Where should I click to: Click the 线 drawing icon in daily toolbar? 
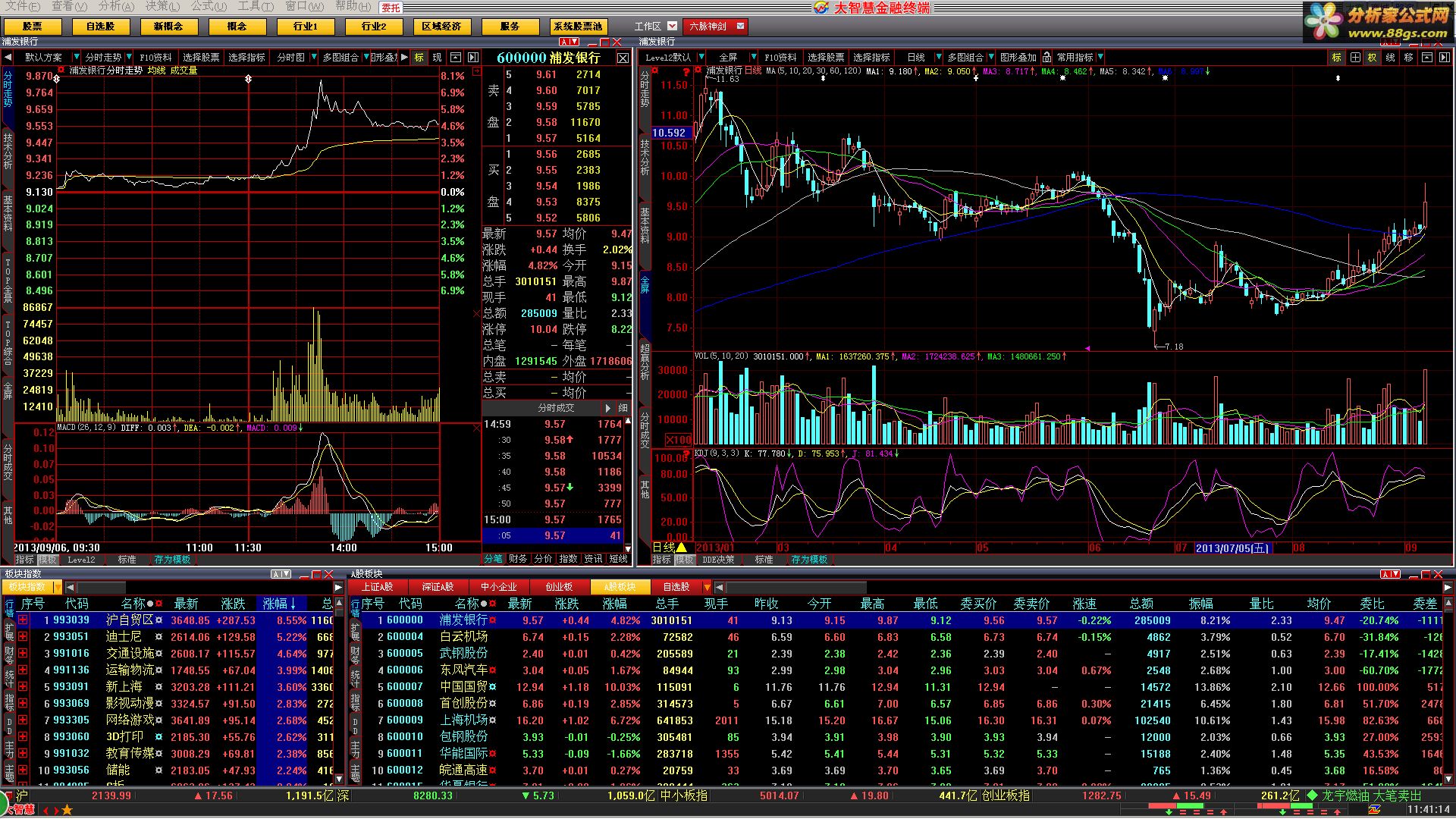1390,58
